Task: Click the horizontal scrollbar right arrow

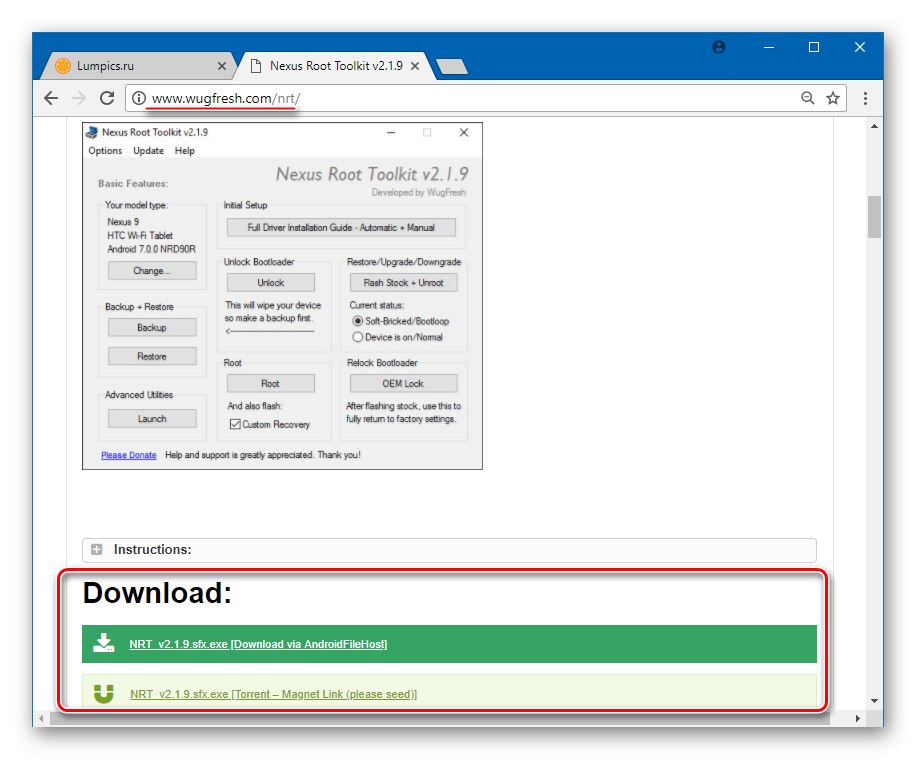Action: tap(858, 718)
